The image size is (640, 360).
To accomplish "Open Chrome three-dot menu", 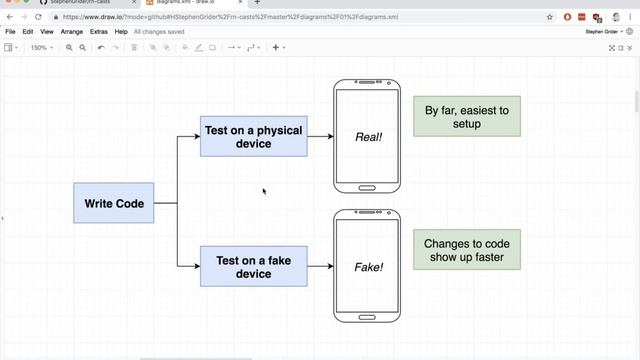I will 630,17.
